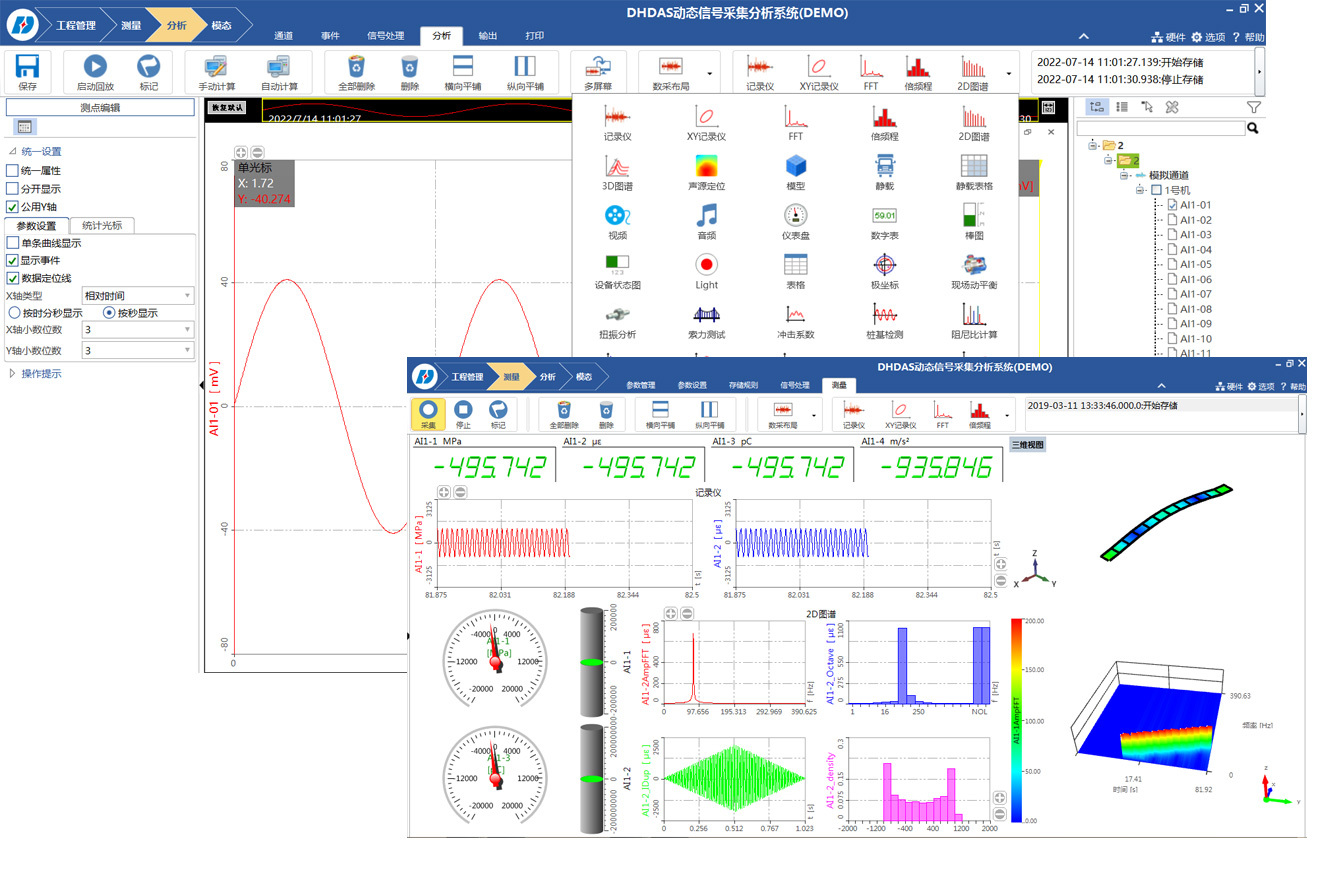Select the Light indicator icon
The width and height of the screenshot is (1341, 881).
pyautogui.click(x=706, y=265)
